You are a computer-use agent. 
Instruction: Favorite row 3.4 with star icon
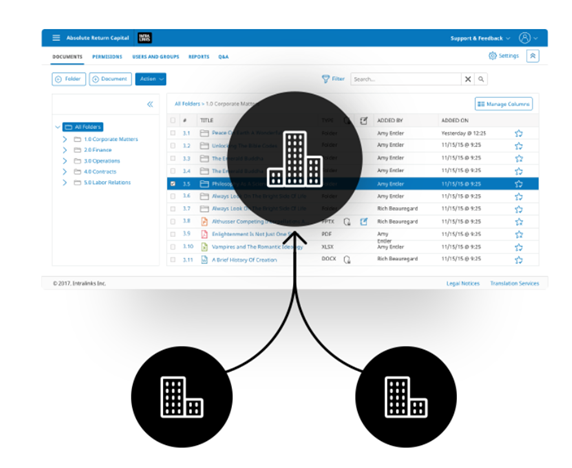518,171
